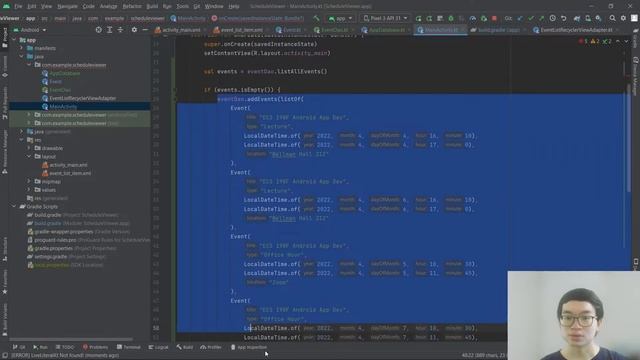Click the Git push arrow icon
This screenshot has width=640, height=360.
[542, 18]
